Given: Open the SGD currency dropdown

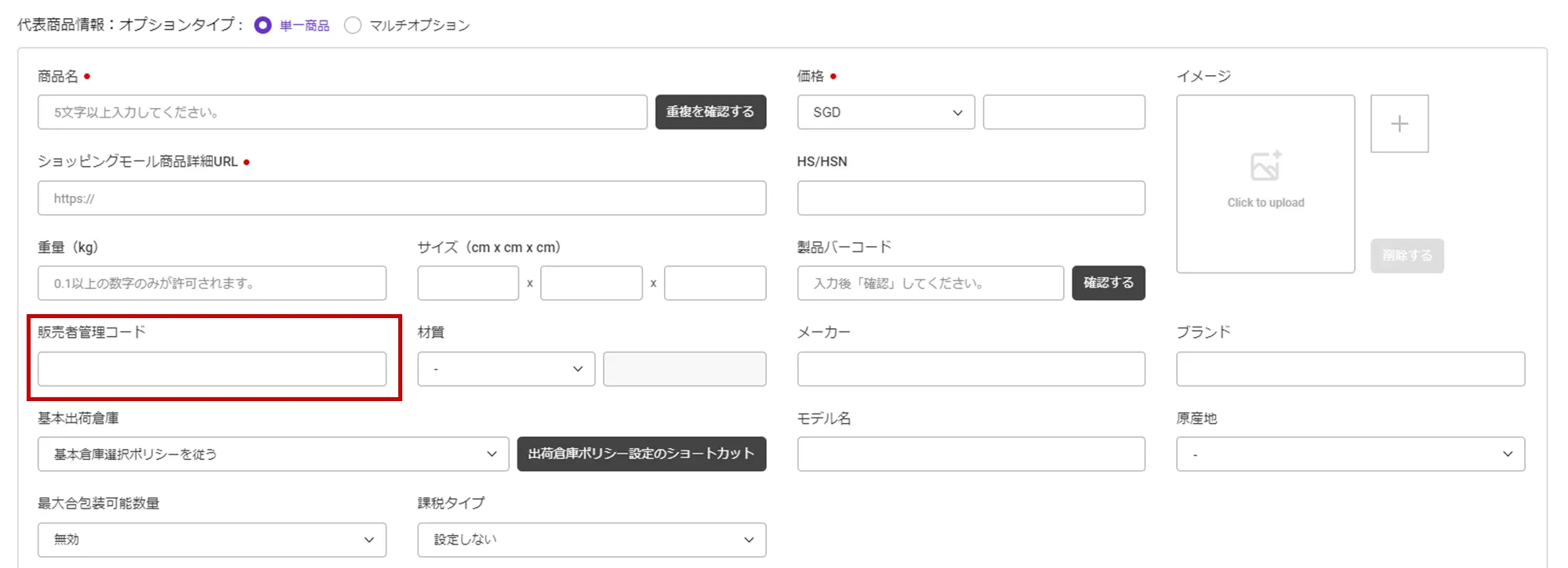Looking at the screenshot, I should coord(886,112).
